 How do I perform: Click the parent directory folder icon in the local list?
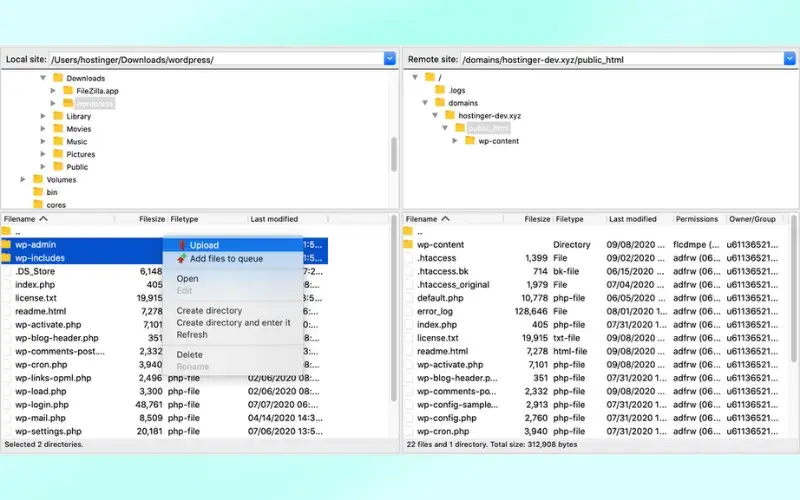click(7, 231)
